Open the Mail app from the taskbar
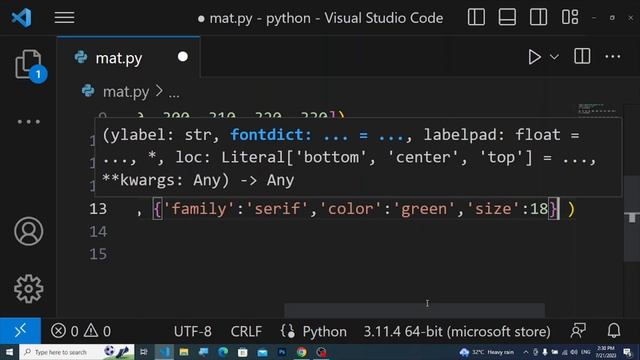Image resolution: width=640 pixels, height=360 pixels. click(x=262, y=352)
